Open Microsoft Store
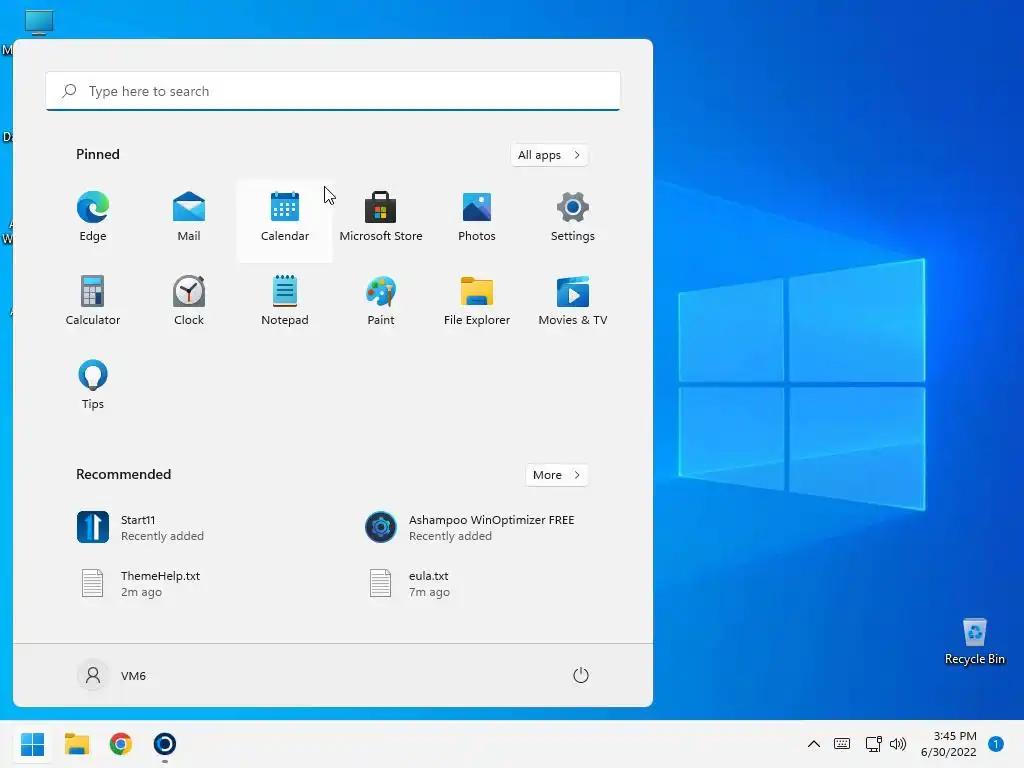The image size is (1024, 768). 381,217
